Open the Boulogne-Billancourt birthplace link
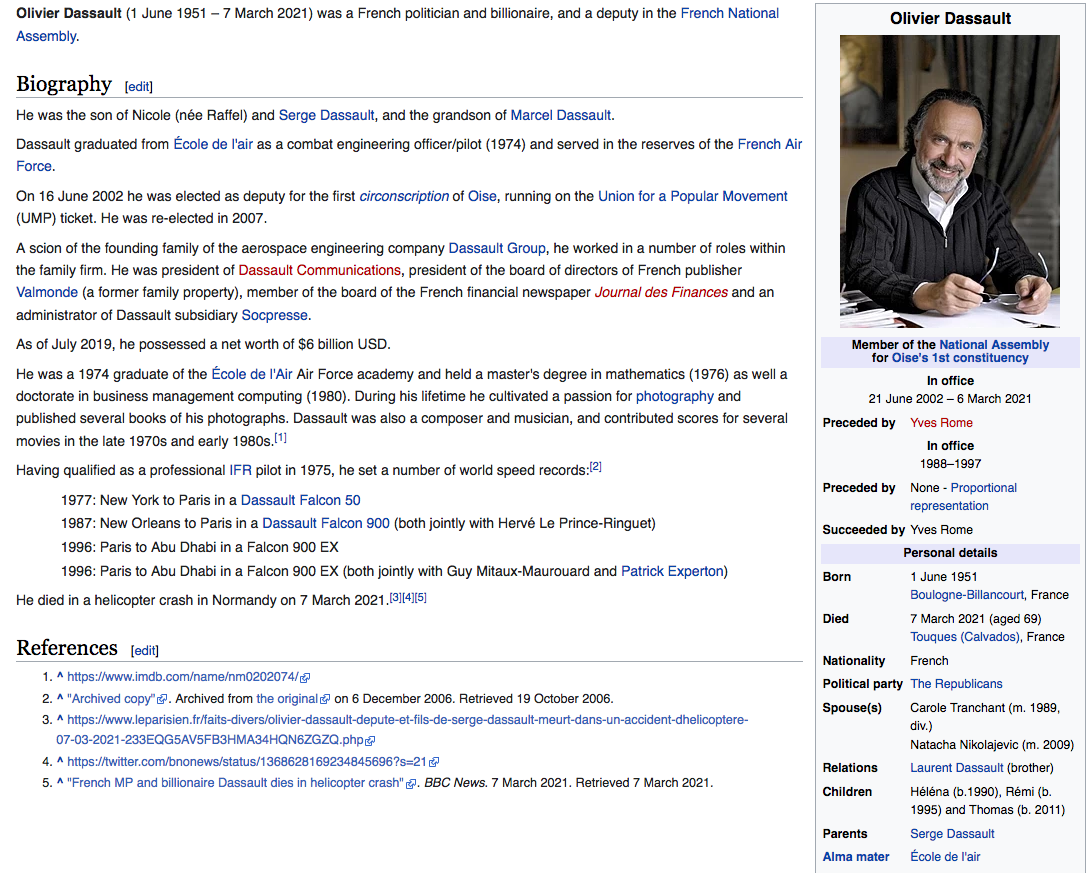The width and height of the screenshot is (1091, 873). point(966,595)
